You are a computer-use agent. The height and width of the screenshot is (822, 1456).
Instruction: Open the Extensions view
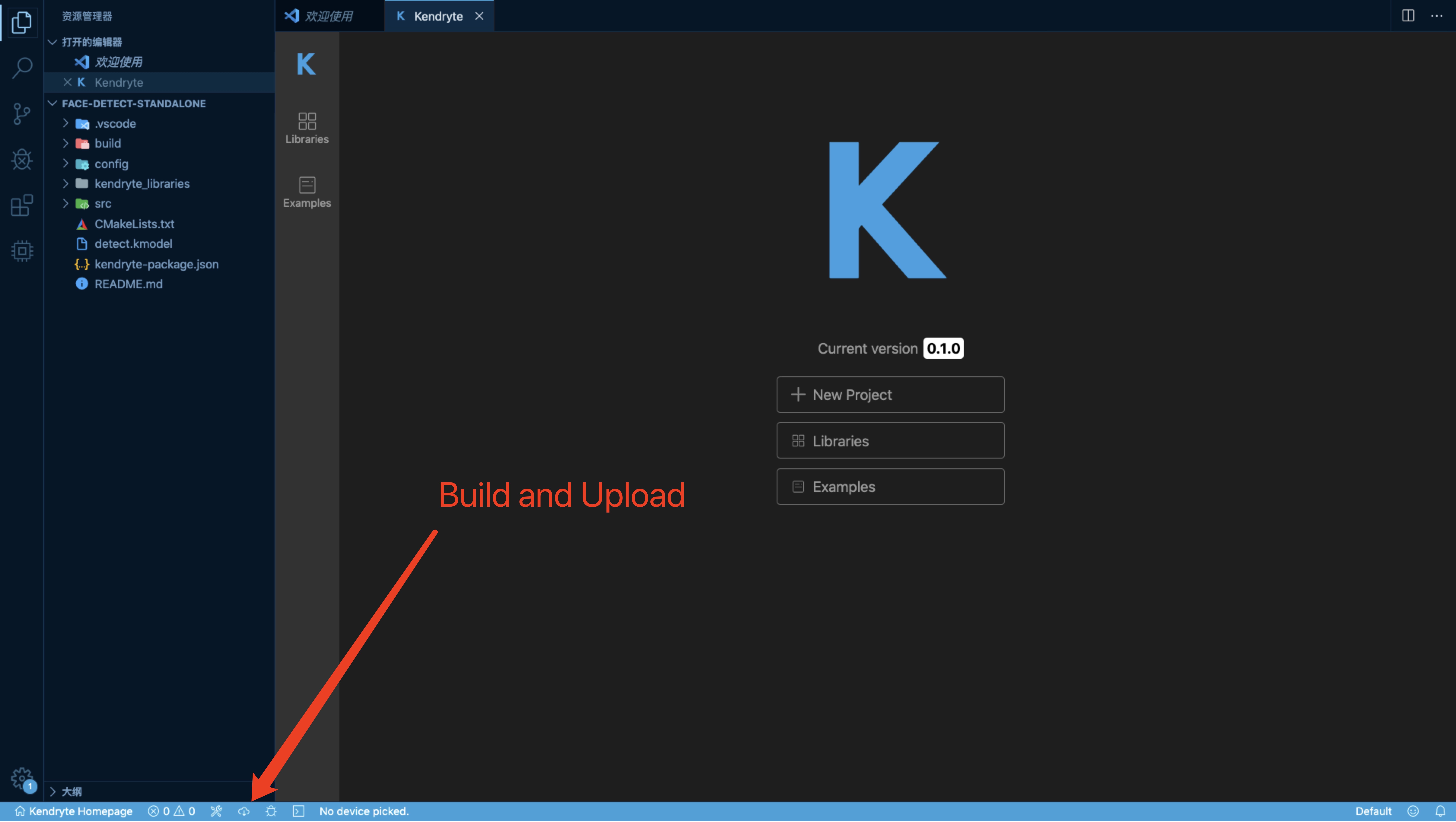click(21, 205)
